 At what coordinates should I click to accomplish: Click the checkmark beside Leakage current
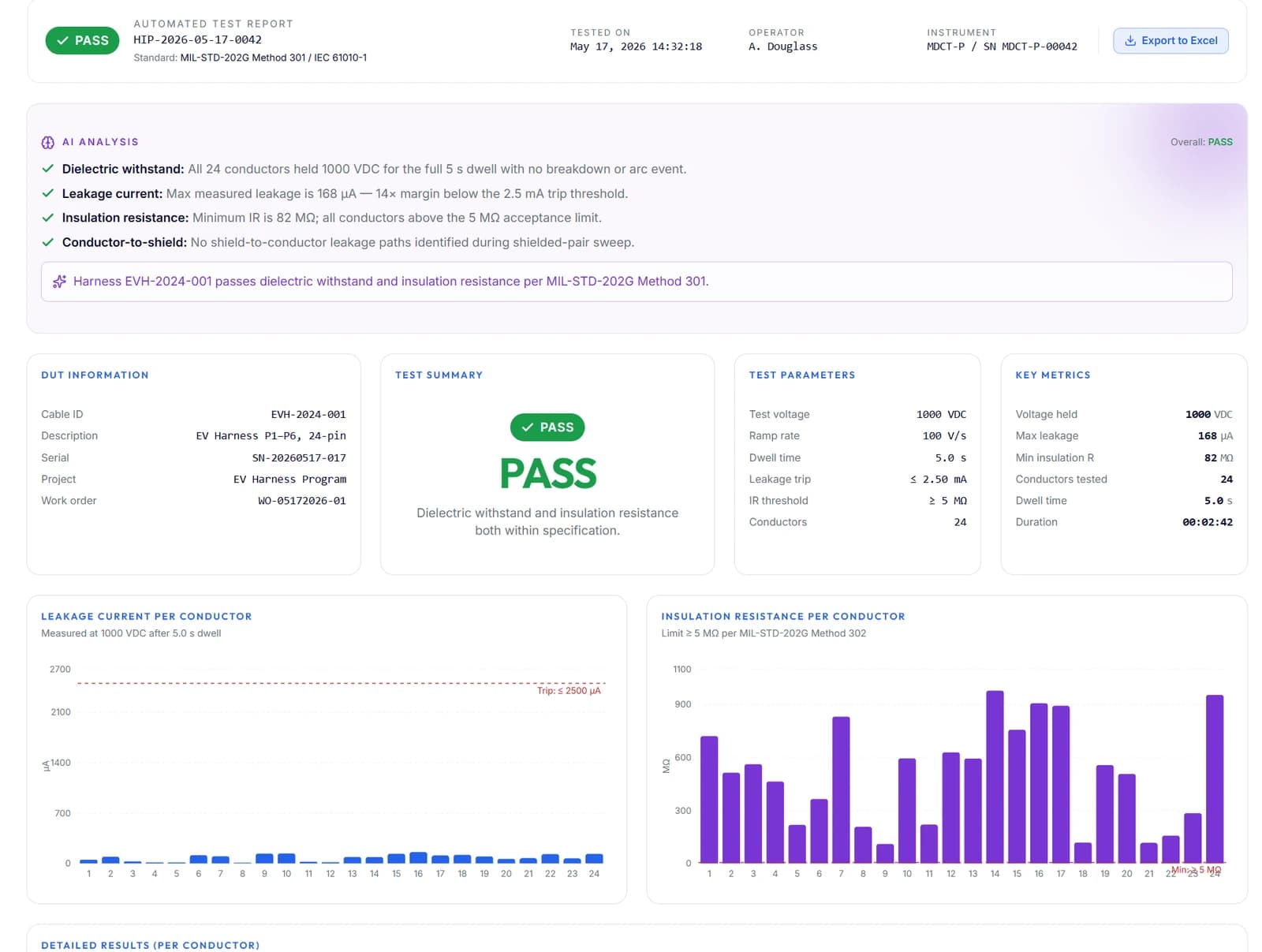pyautogui.click(x=48, y=193)
